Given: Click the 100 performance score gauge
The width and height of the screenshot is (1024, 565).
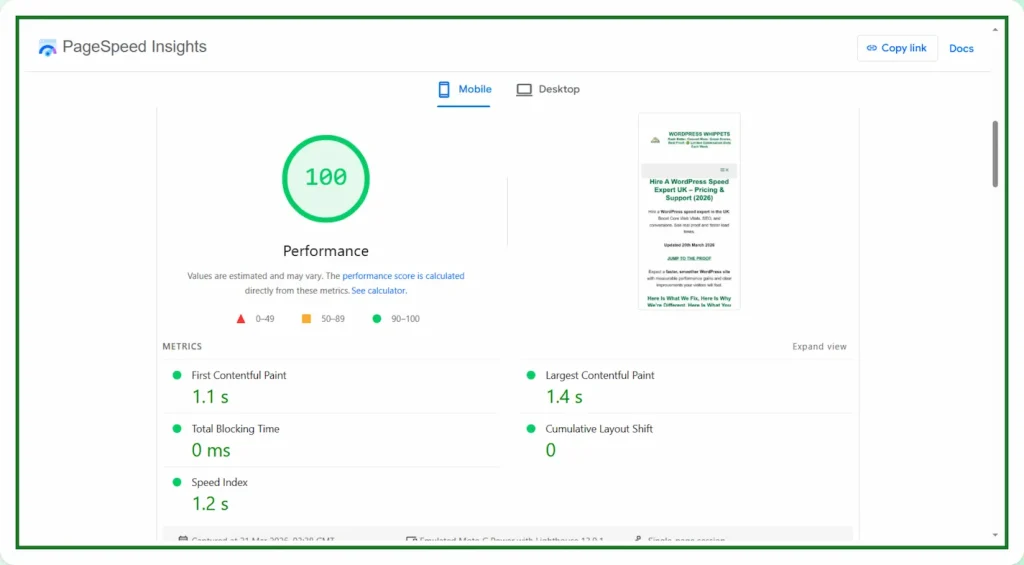Looking at the screenshot, I should 326,178.
